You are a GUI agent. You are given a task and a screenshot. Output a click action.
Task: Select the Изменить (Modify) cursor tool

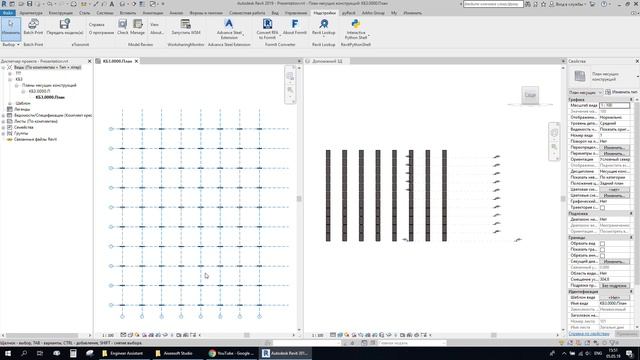point(11,29)
